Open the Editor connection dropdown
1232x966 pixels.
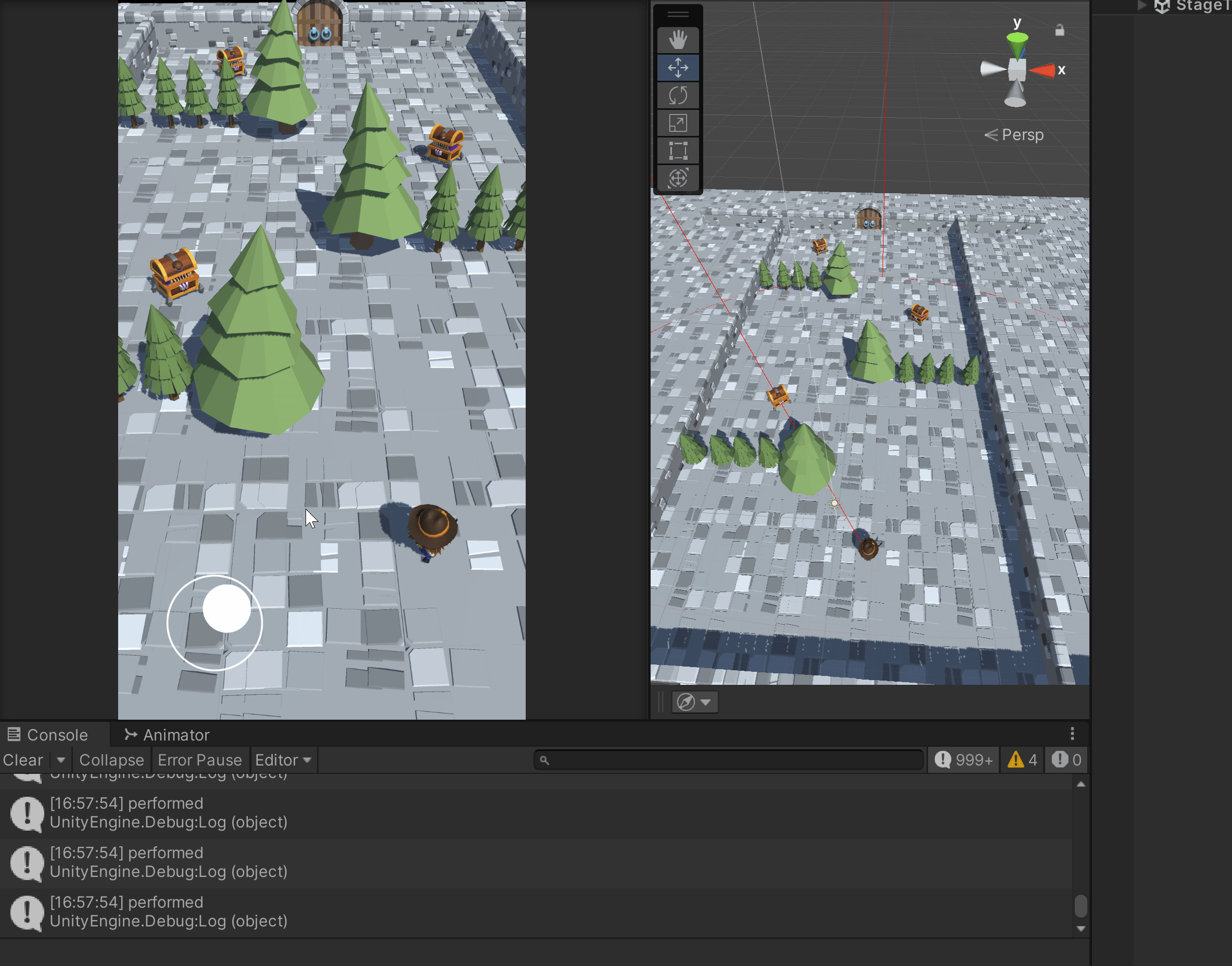point(283,760)
